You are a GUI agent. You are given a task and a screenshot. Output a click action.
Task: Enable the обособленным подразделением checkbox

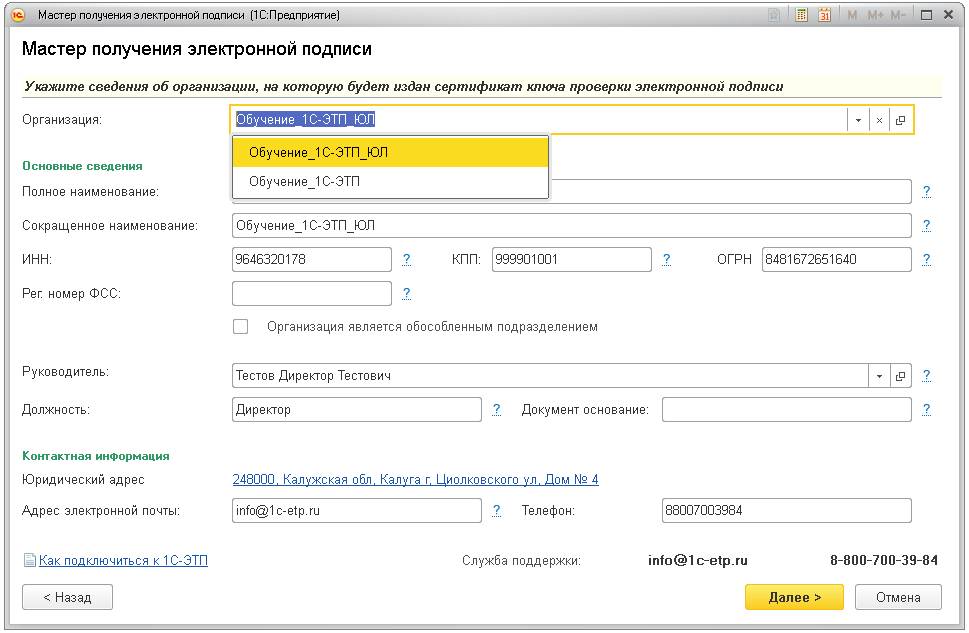click(240, 326)
